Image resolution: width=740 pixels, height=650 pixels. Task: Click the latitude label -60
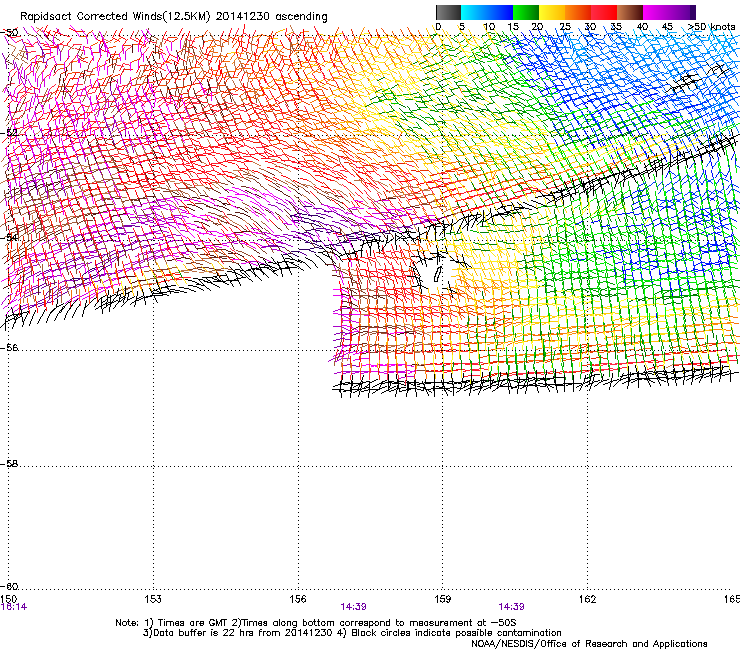(x=9, y=586)
